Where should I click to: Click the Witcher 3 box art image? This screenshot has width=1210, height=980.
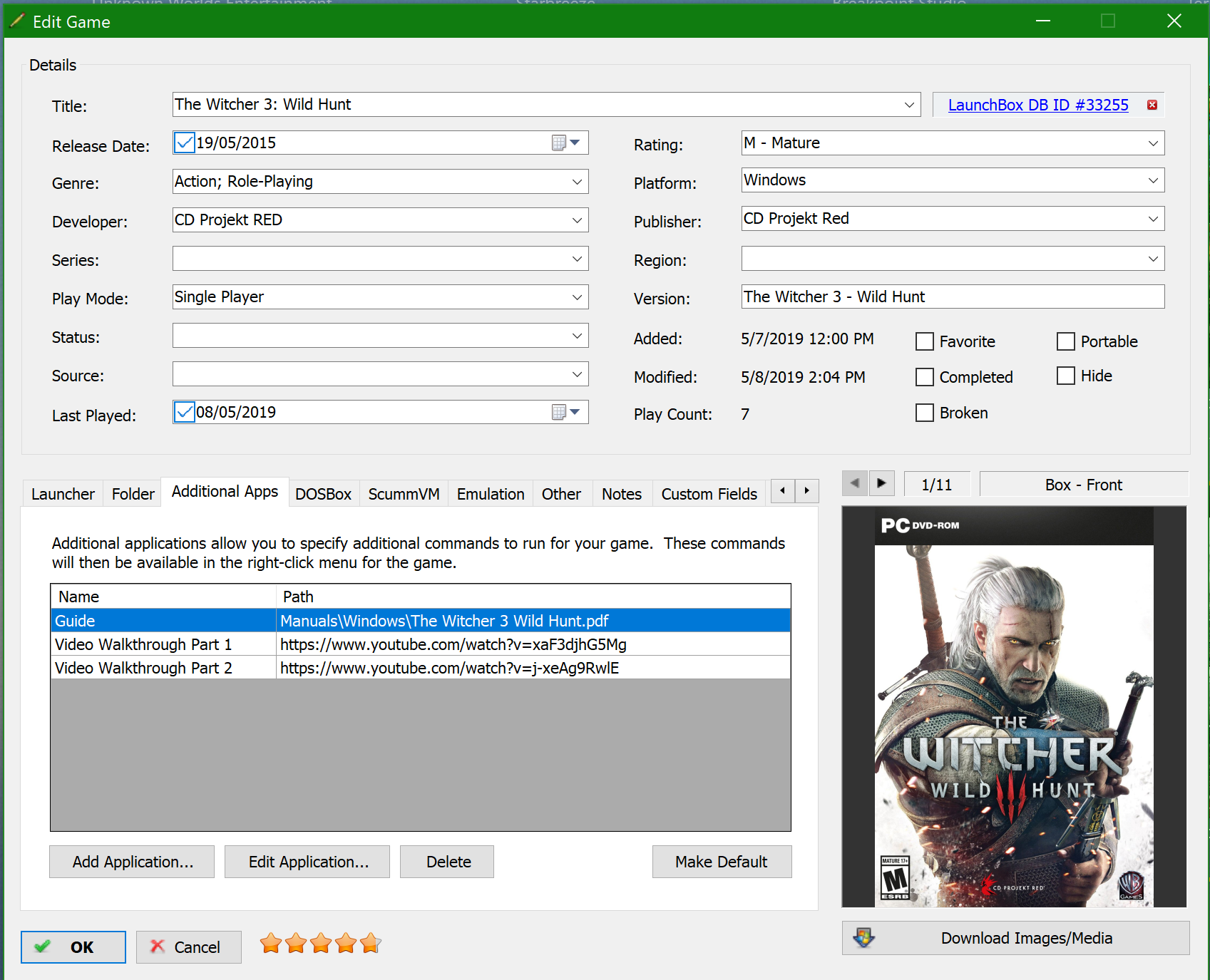coord(1014,707)
